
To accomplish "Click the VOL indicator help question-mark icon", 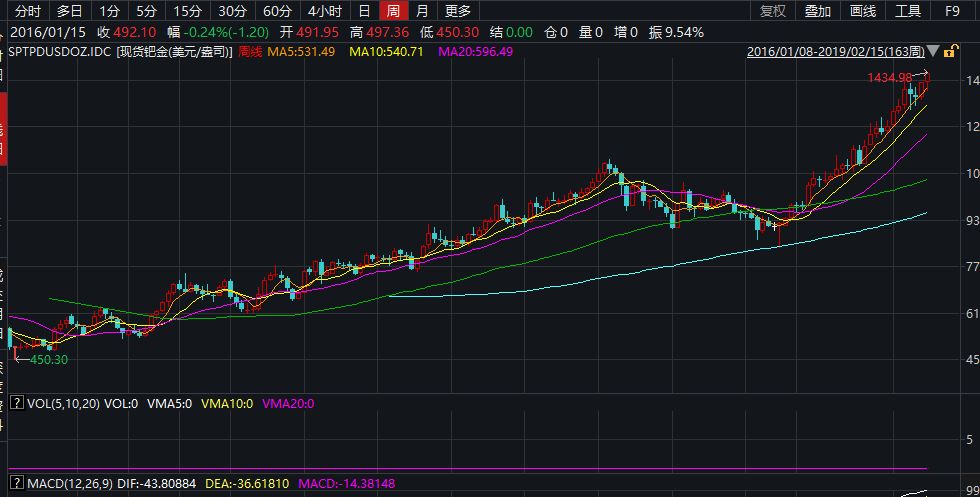I will [x=15, y=404].
